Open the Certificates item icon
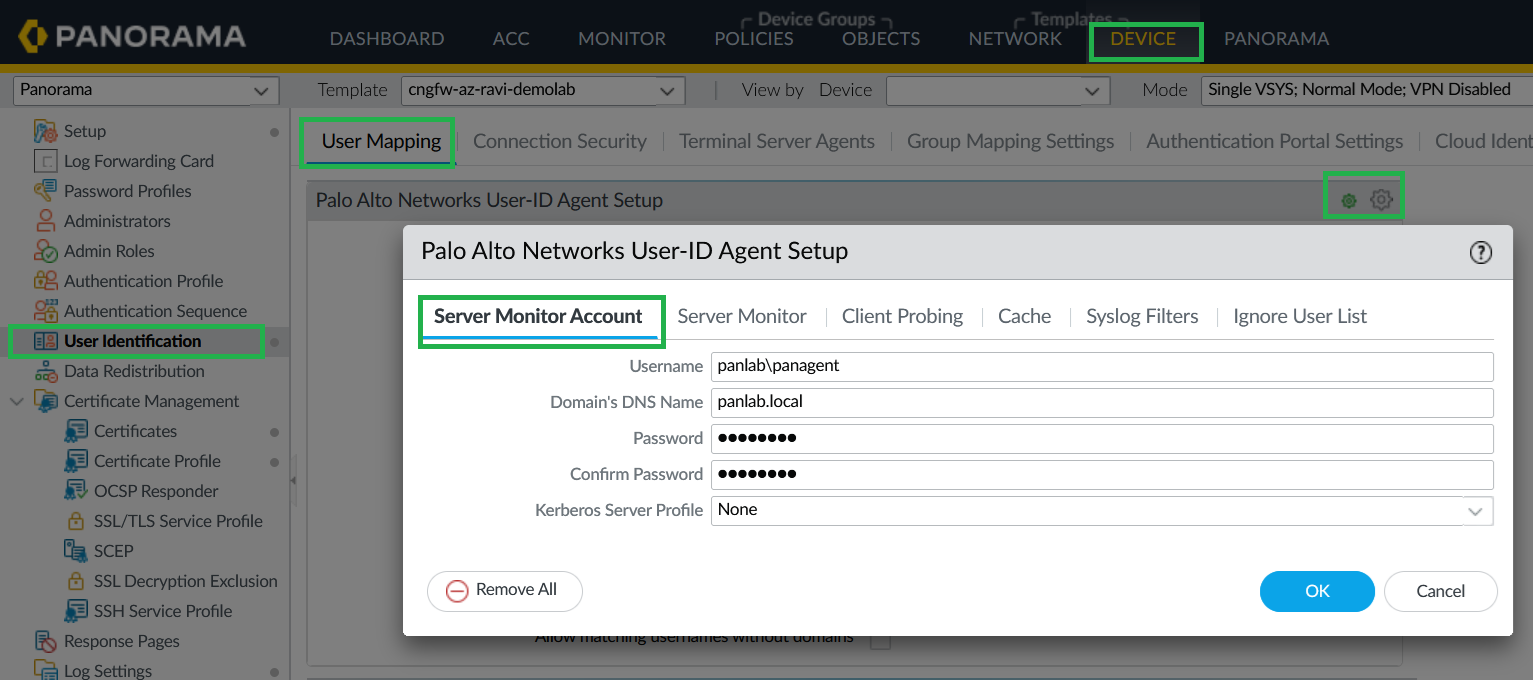Viewport: 1533px width, 680px height. (x=76, y=431)
